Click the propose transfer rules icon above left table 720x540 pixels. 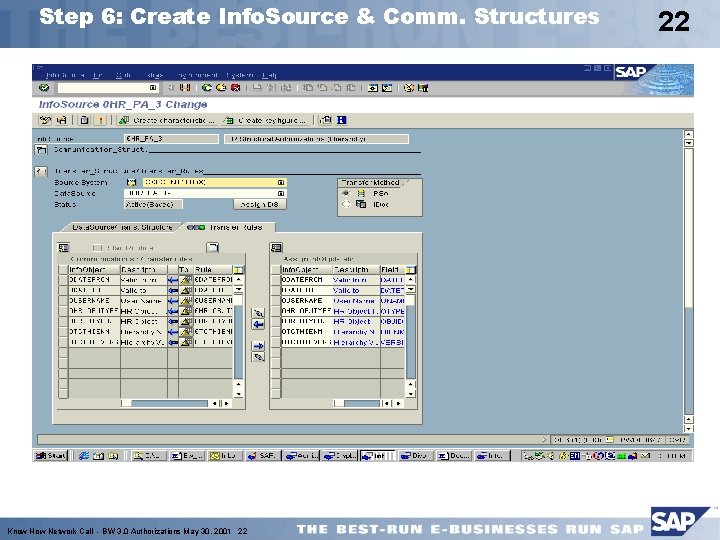(x=213, y=248)
